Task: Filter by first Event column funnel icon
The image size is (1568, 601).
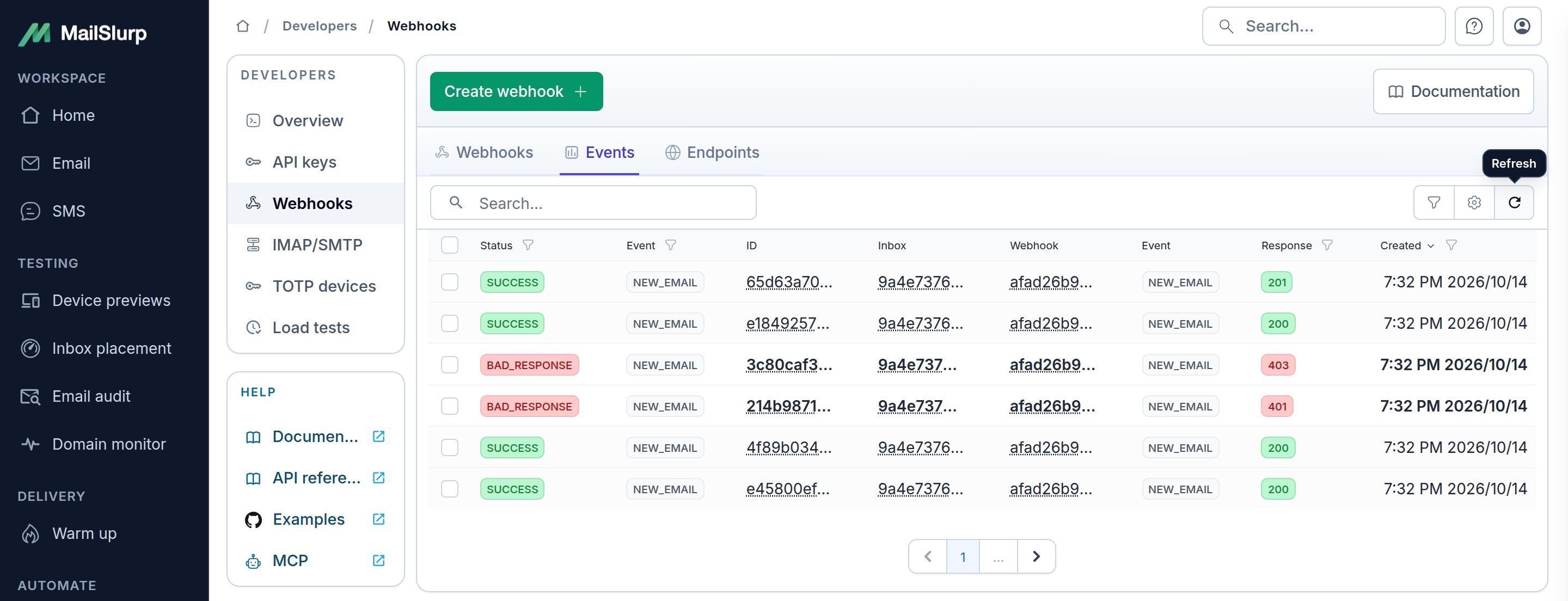Action: coord(671,245)
